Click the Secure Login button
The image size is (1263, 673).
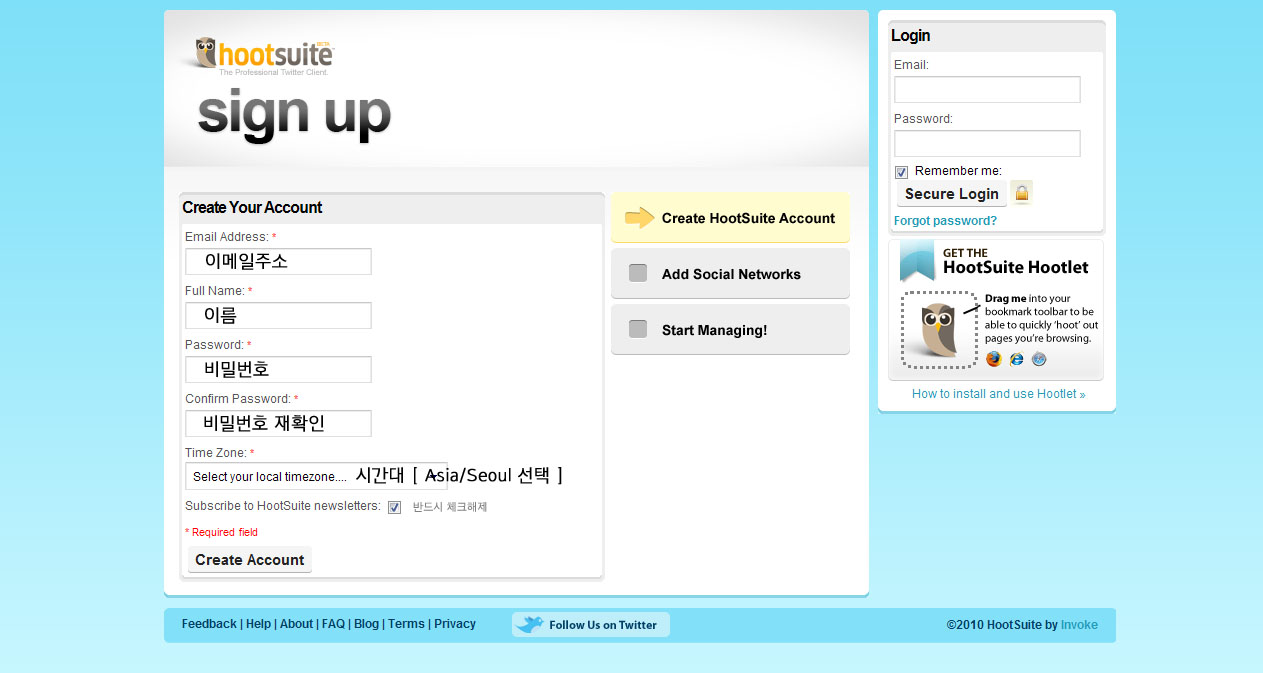[x=952, y=194]
